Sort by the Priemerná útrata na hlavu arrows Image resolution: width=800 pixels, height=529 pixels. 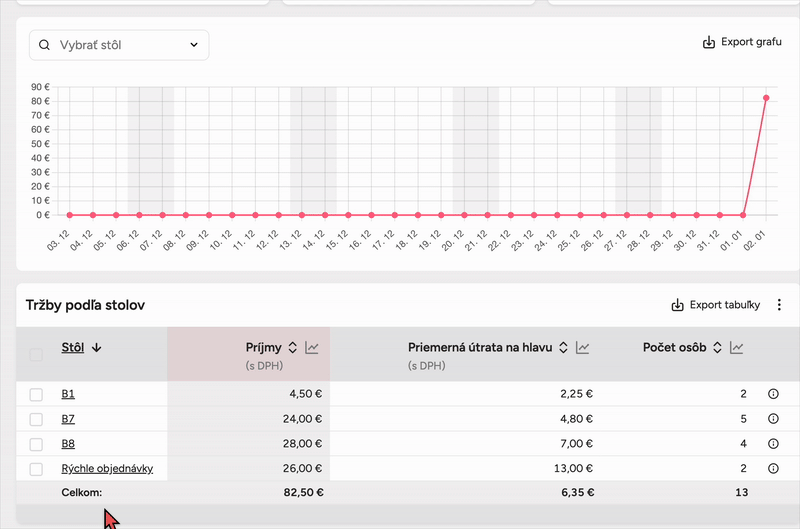563,348
